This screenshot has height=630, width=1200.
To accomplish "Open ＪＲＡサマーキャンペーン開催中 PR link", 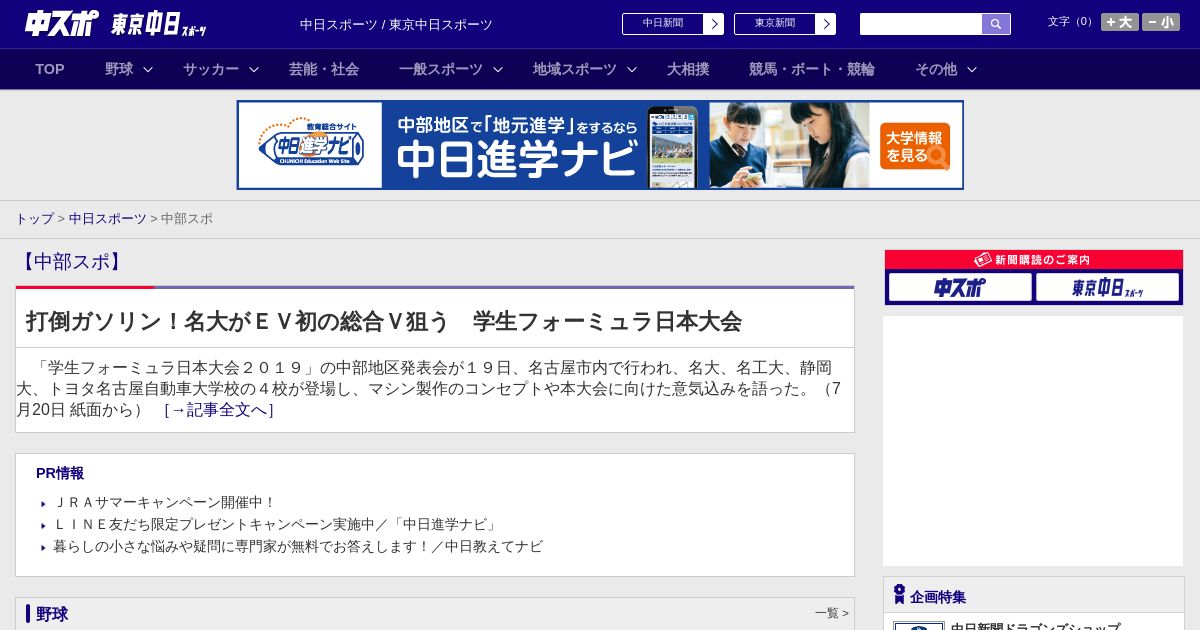I will [x=164, y=502].
